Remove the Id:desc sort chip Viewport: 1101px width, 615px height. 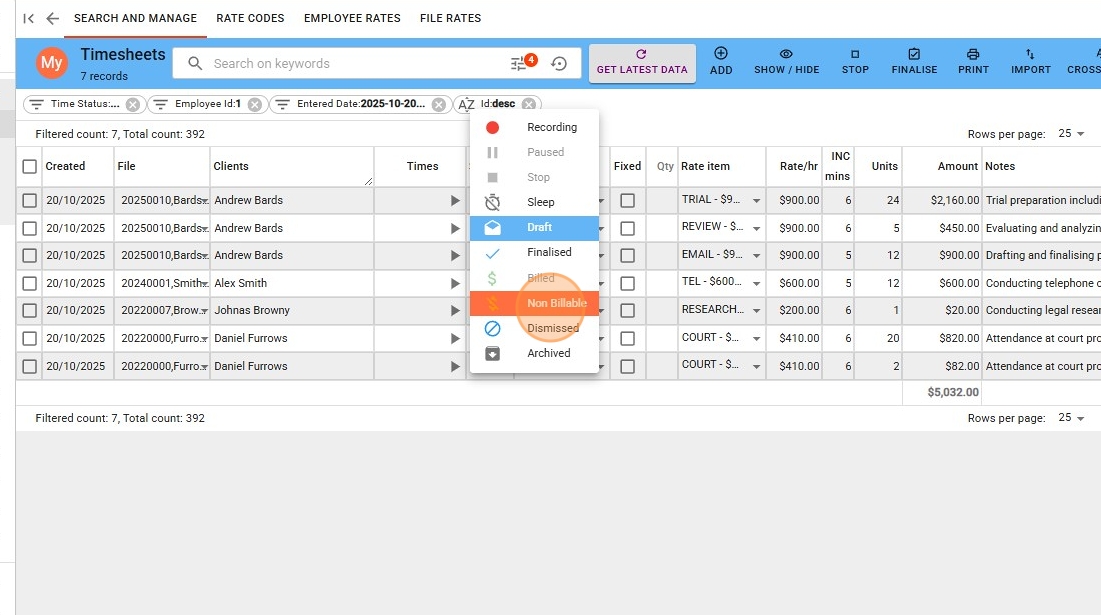click(x=529, y=105)
